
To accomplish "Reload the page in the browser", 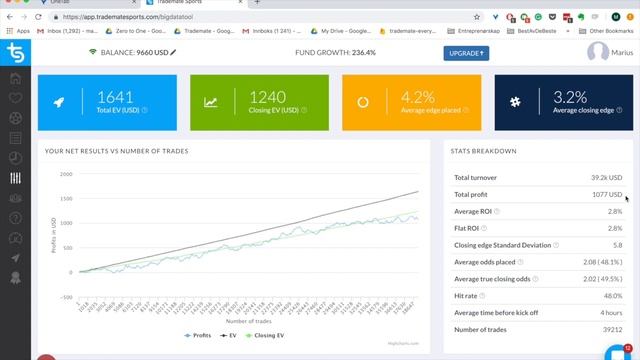I will coord(38,17).
